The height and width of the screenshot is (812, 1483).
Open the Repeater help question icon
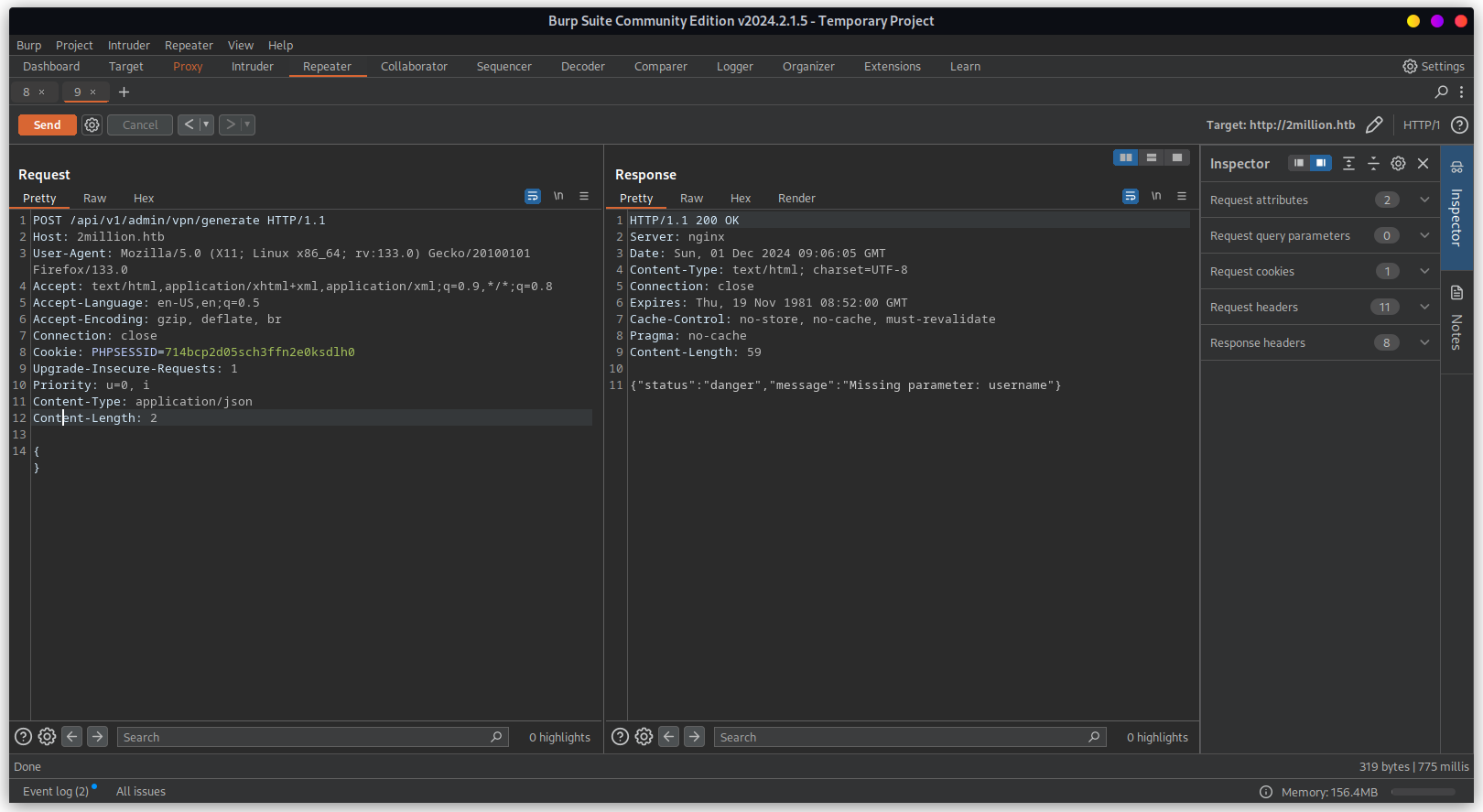(1459, 125)
